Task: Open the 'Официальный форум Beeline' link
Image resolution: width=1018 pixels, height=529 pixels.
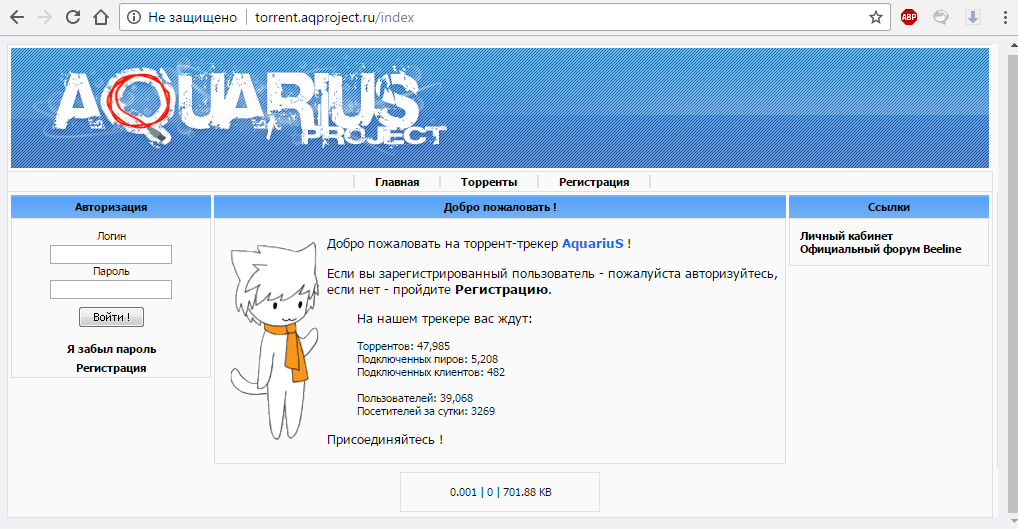Action: tap(880, 249)
